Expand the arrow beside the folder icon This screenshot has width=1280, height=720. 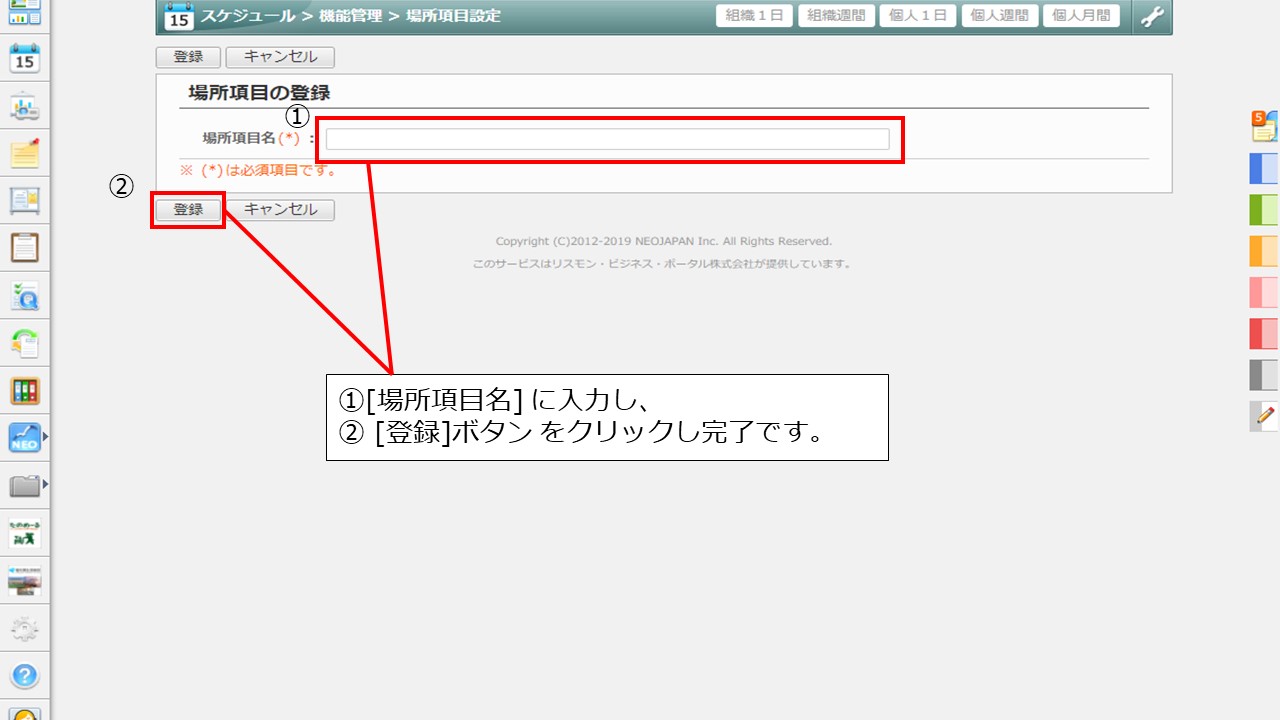point(45,485)
